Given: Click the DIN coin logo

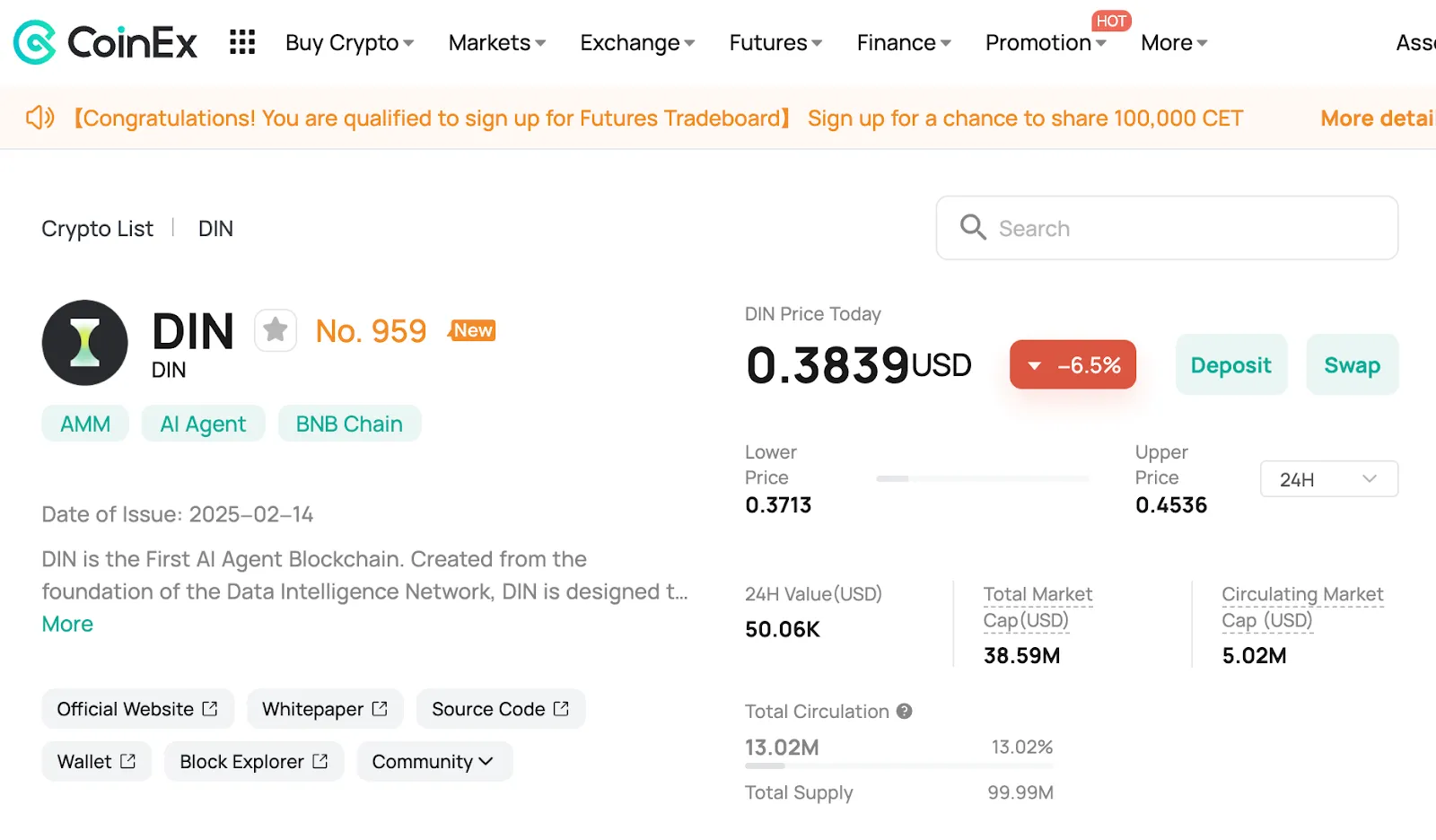Looking at the screenshot, I should [85, 343].
